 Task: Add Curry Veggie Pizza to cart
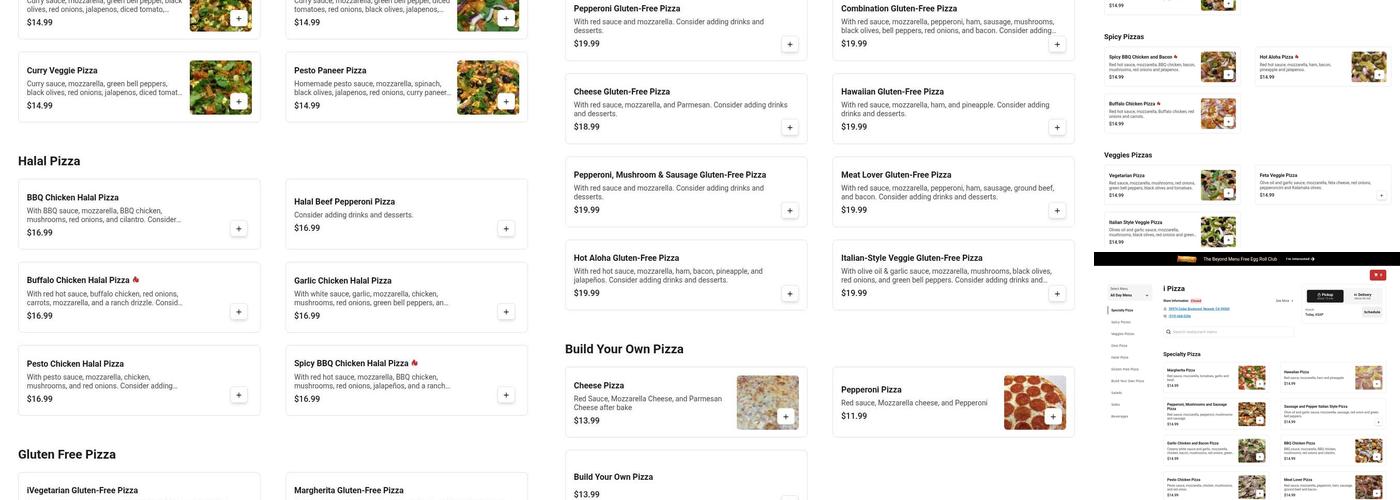238,101
